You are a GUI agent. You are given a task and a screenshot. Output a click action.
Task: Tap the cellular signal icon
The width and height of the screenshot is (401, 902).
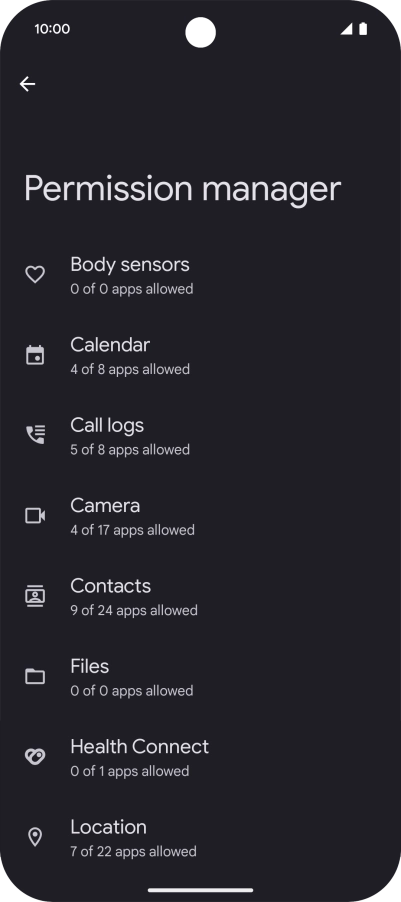(346, 29)
